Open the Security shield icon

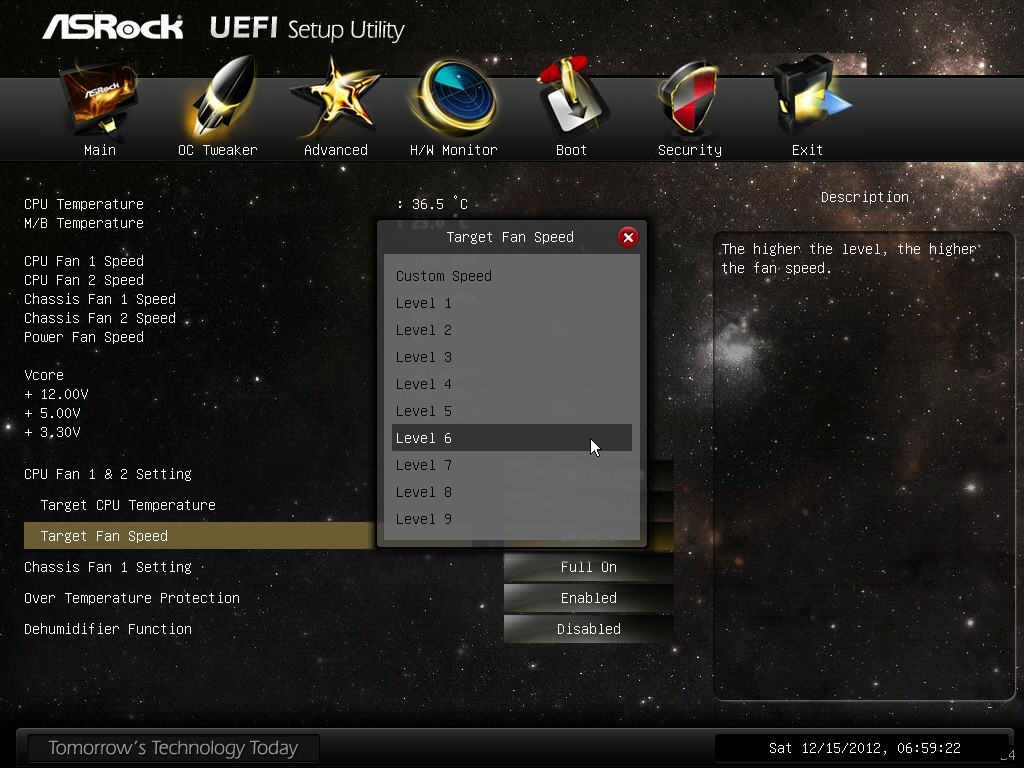[688, 99]
